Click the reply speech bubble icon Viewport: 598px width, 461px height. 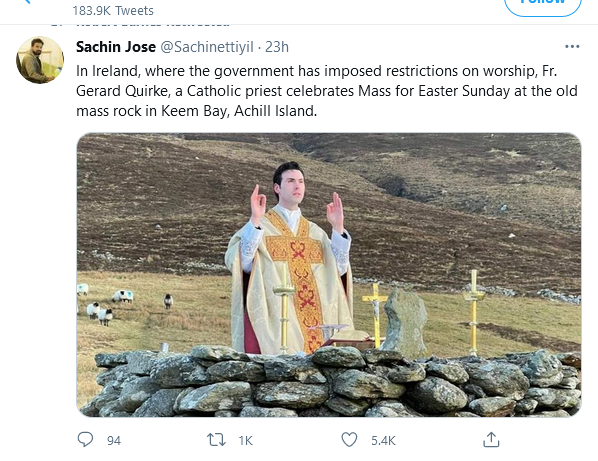pyautogui.click(x=85, y=439)
